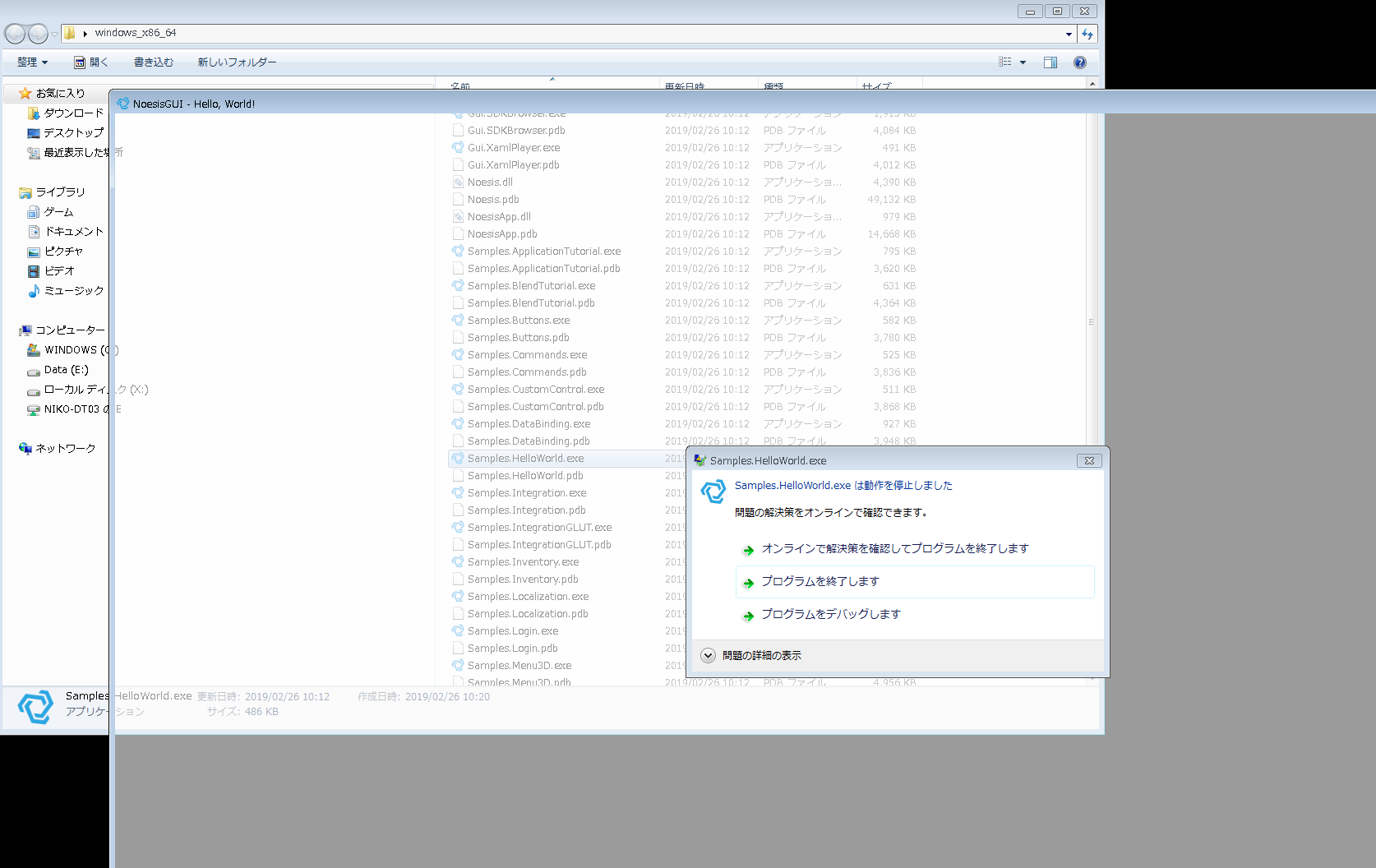The image size is (1376, 868).
Task: Click the Explorer forward navigation arrow
Action: coord(38,34)
